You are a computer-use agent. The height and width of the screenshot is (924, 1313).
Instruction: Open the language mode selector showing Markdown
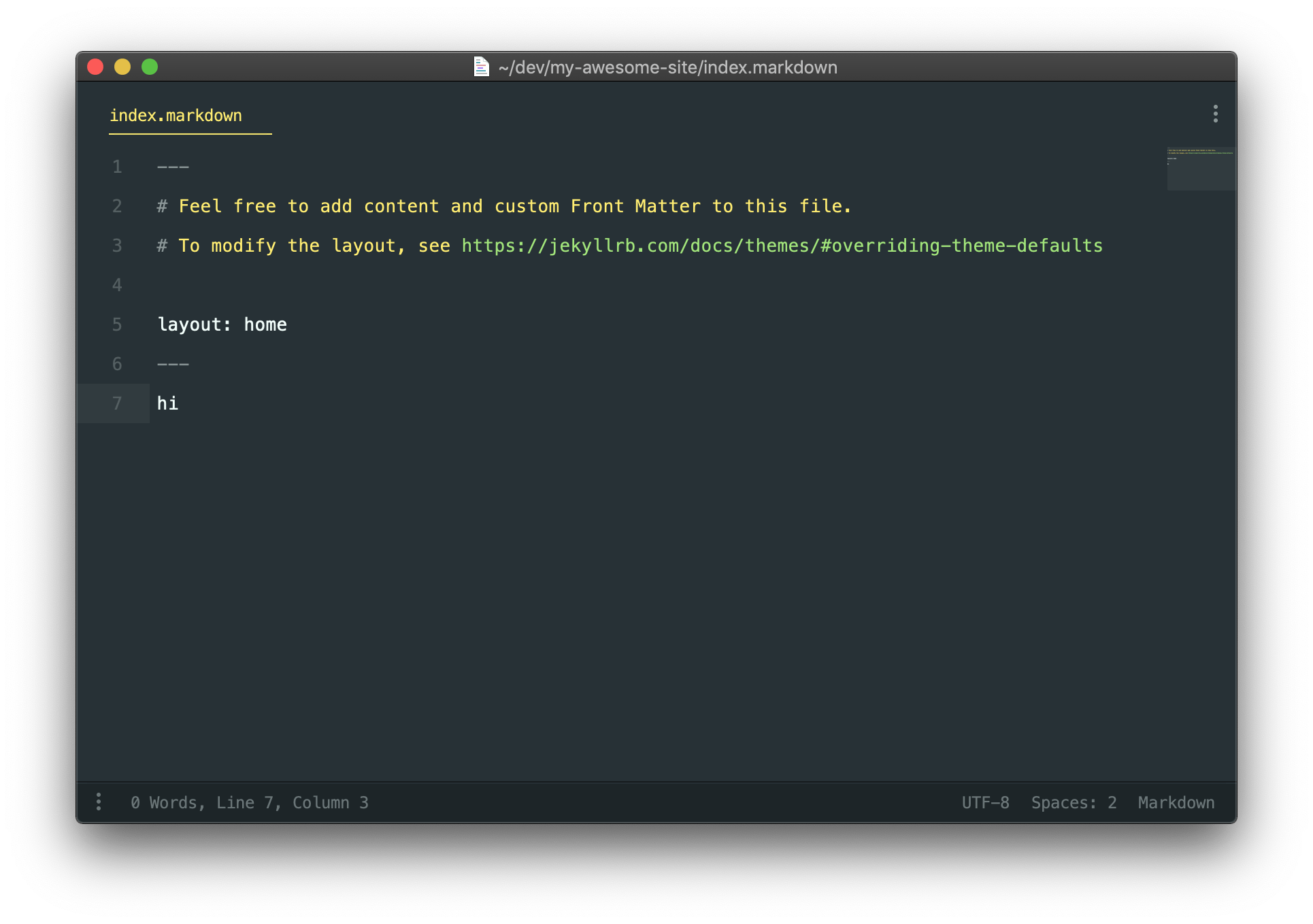(x=1176, y=802)
